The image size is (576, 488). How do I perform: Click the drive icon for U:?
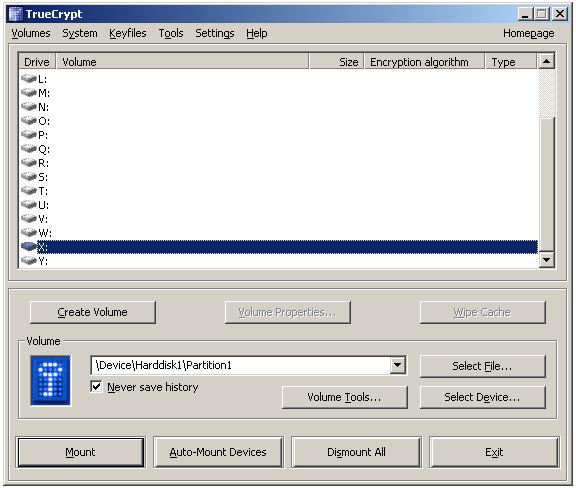click(x=29, y=204)
